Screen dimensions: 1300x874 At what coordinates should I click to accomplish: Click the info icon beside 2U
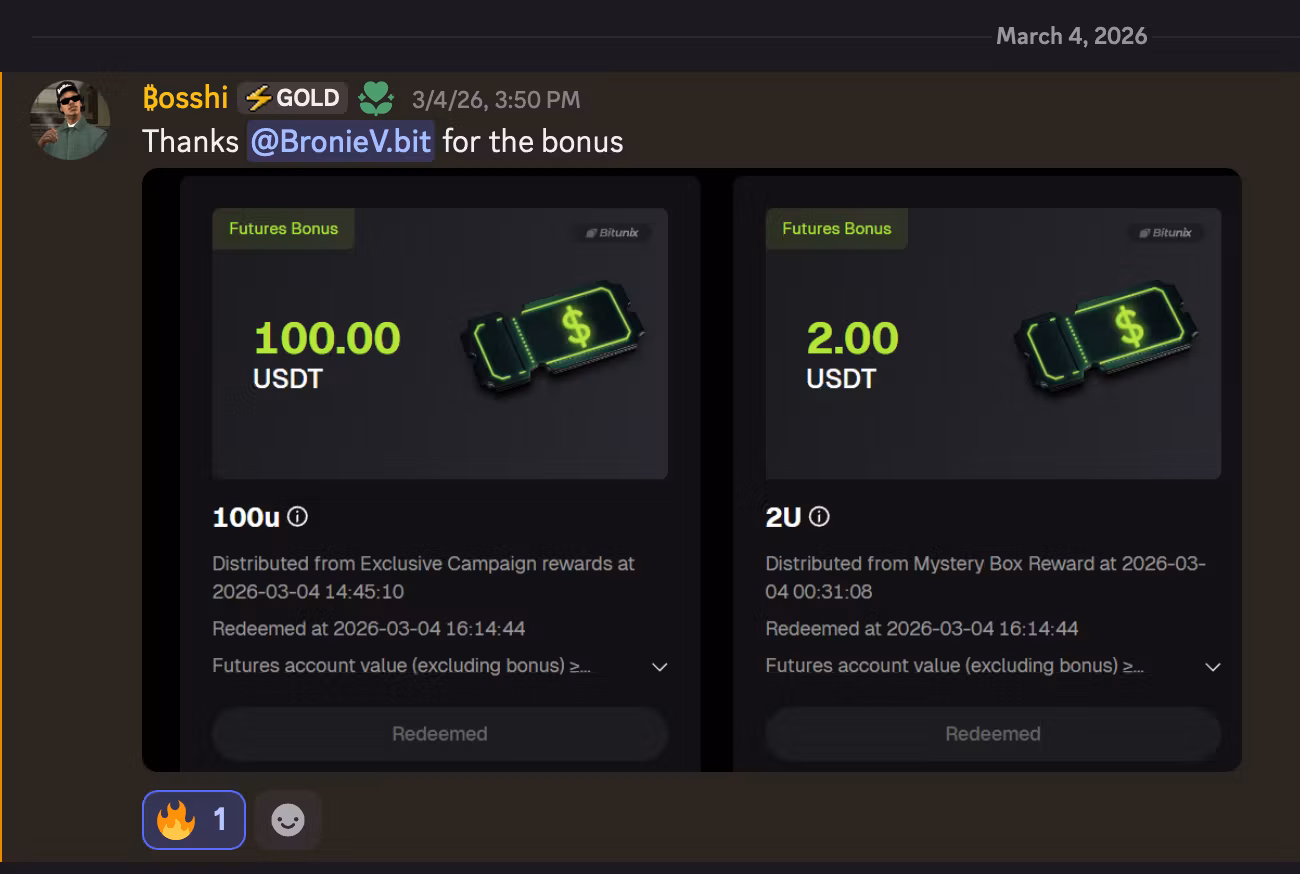tap(819, 517)
